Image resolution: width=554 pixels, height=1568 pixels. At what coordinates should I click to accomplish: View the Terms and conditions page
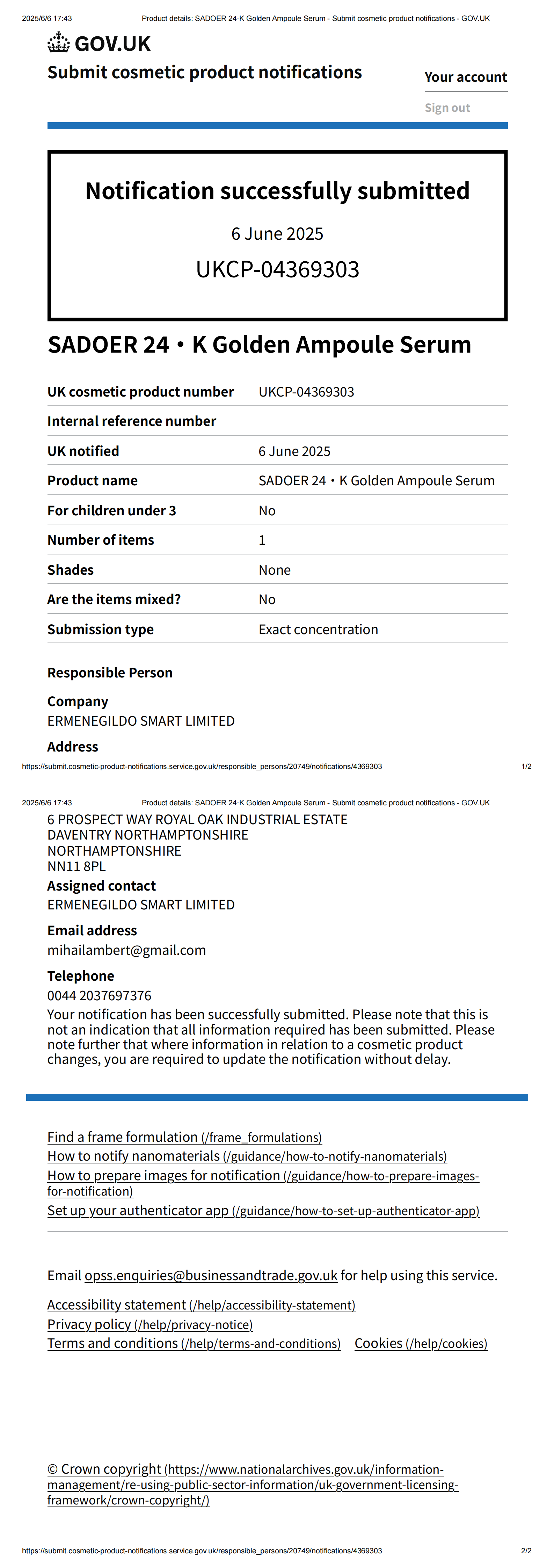tap(194, 1343)
